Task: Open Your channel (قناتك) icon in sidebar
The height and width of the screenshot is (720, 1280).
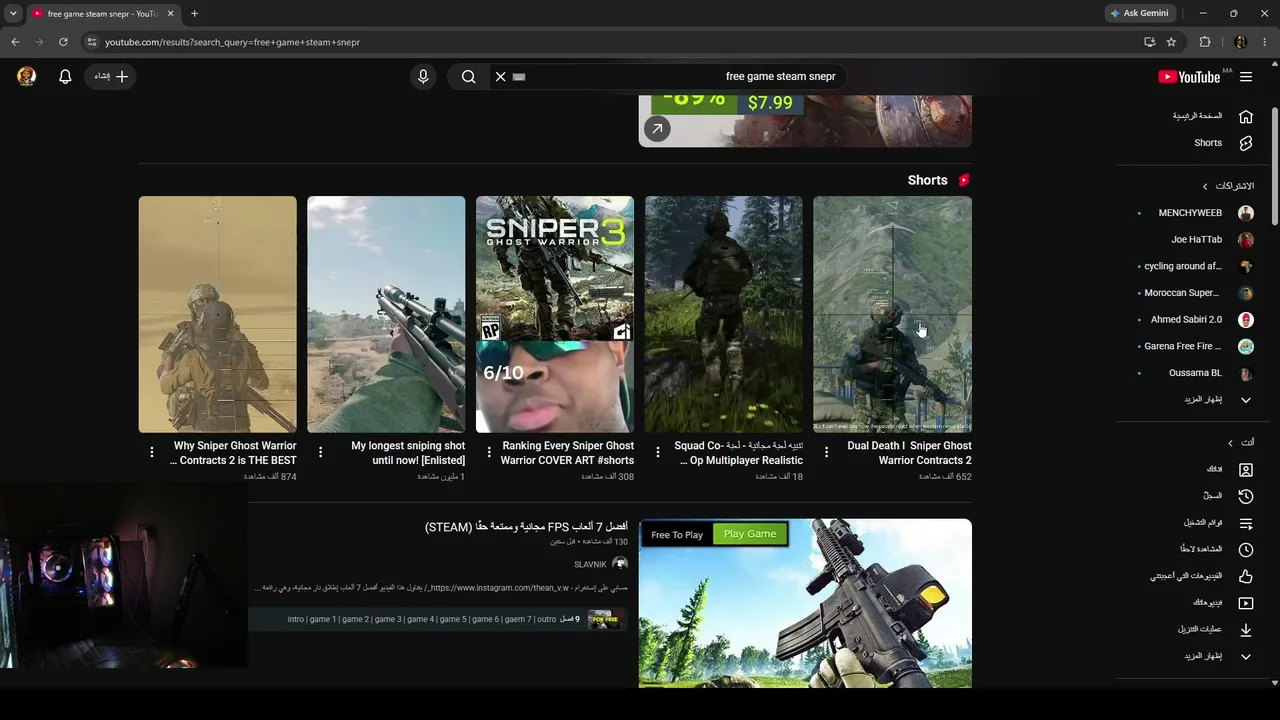Action: pyautogui.click(x=1246, y=469)
